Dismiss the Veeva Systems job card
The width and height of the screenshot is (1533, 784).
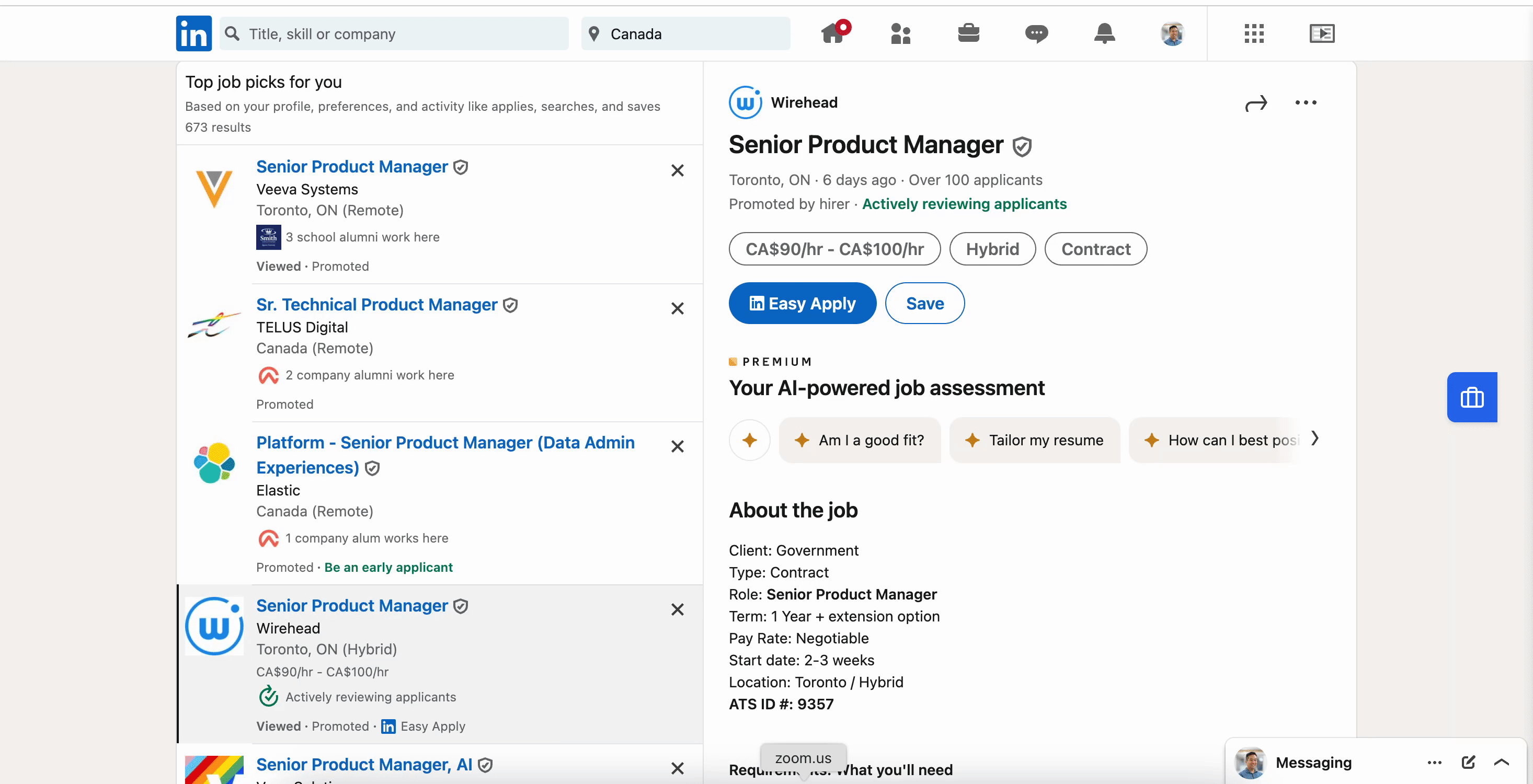(x=677, y=171)
